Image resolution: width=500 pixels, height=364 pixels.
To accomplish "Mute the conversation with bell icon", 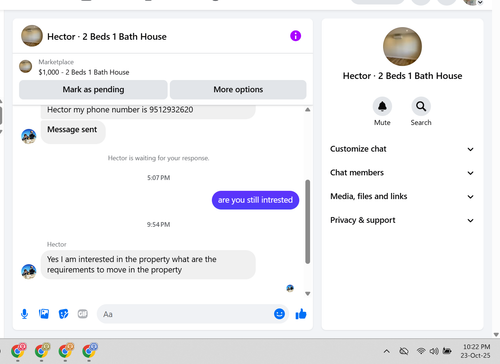I will coord(382,106).
